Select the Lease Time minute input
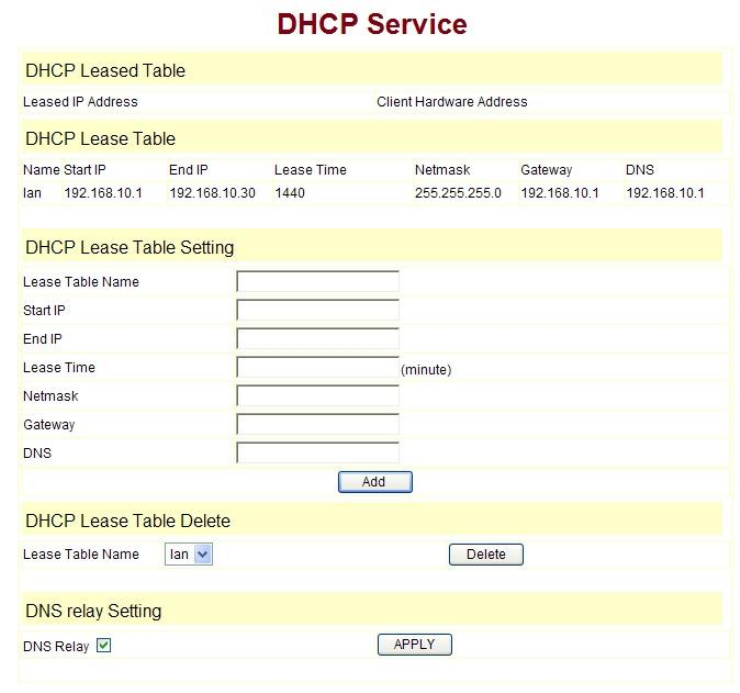 318,368
